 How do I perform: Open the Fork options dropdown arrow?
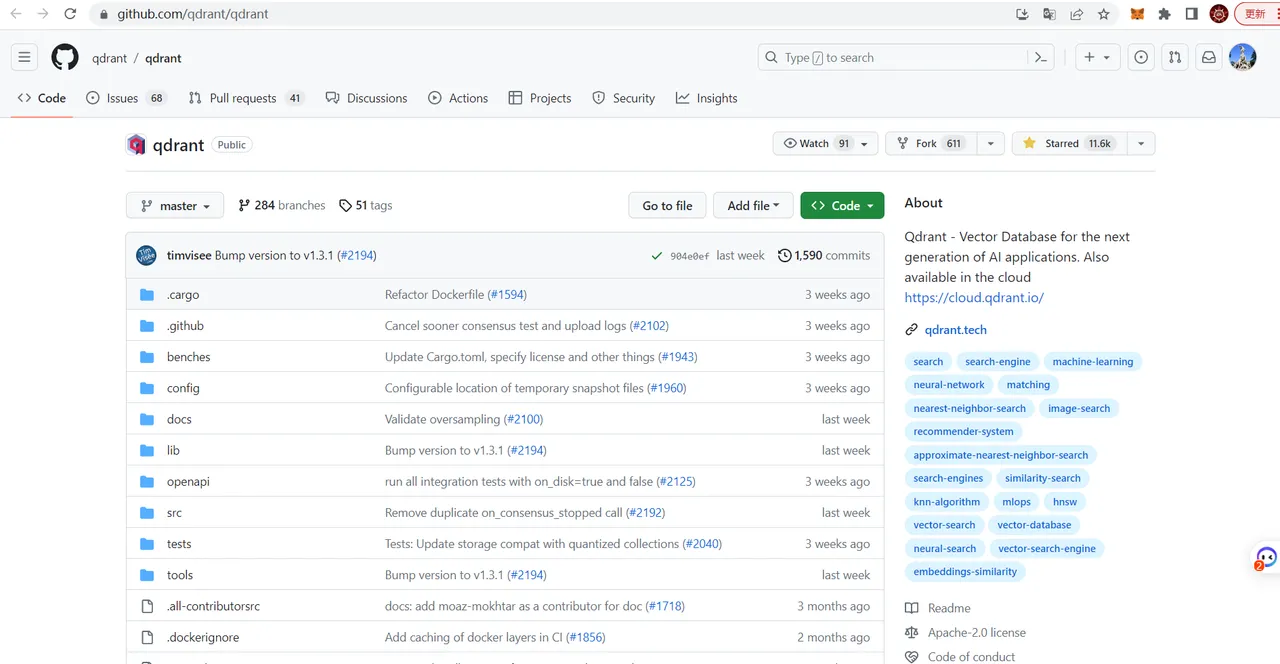coord(990,144)
